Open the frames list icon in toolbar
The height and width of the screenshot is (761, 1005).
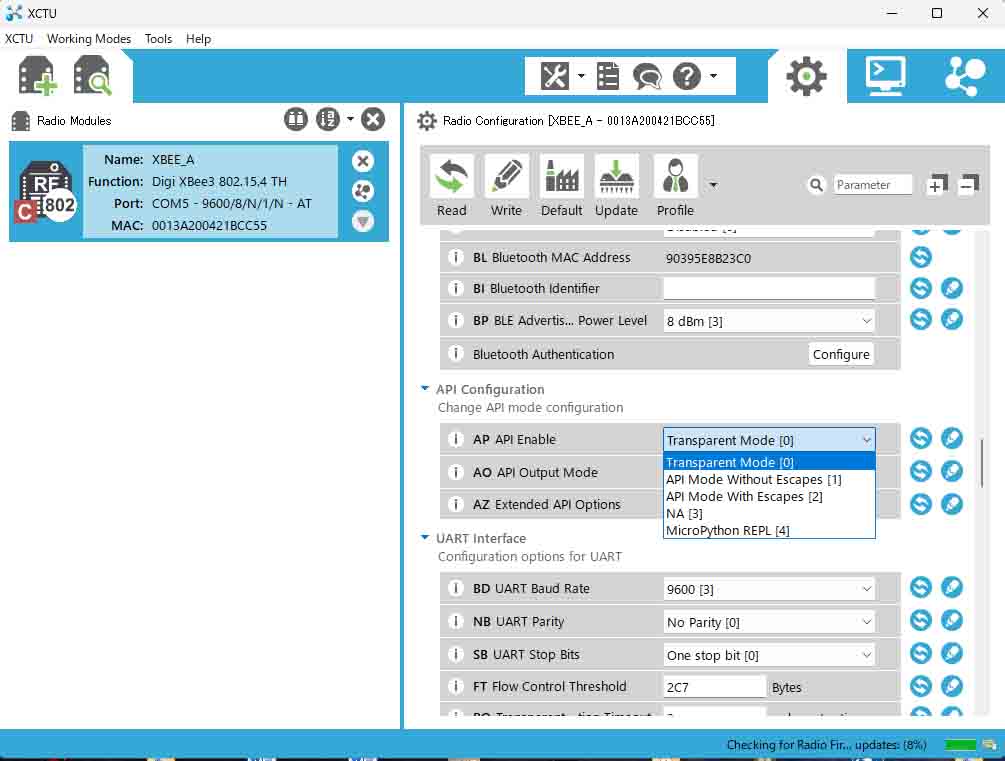(608, 76)
